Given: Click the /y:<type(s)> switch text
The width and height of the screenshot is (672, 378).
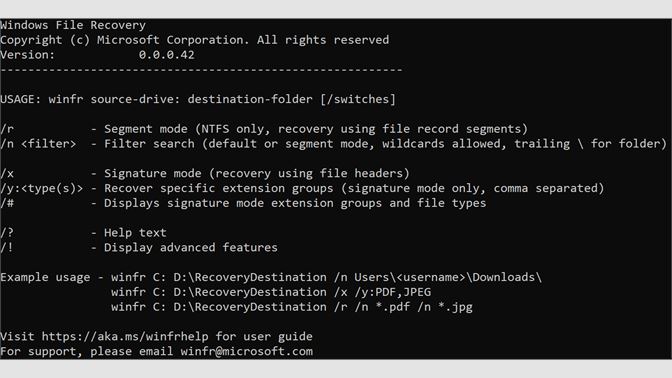Looking at the screenshot, I should pyautogui.click(x=42, y=189).
